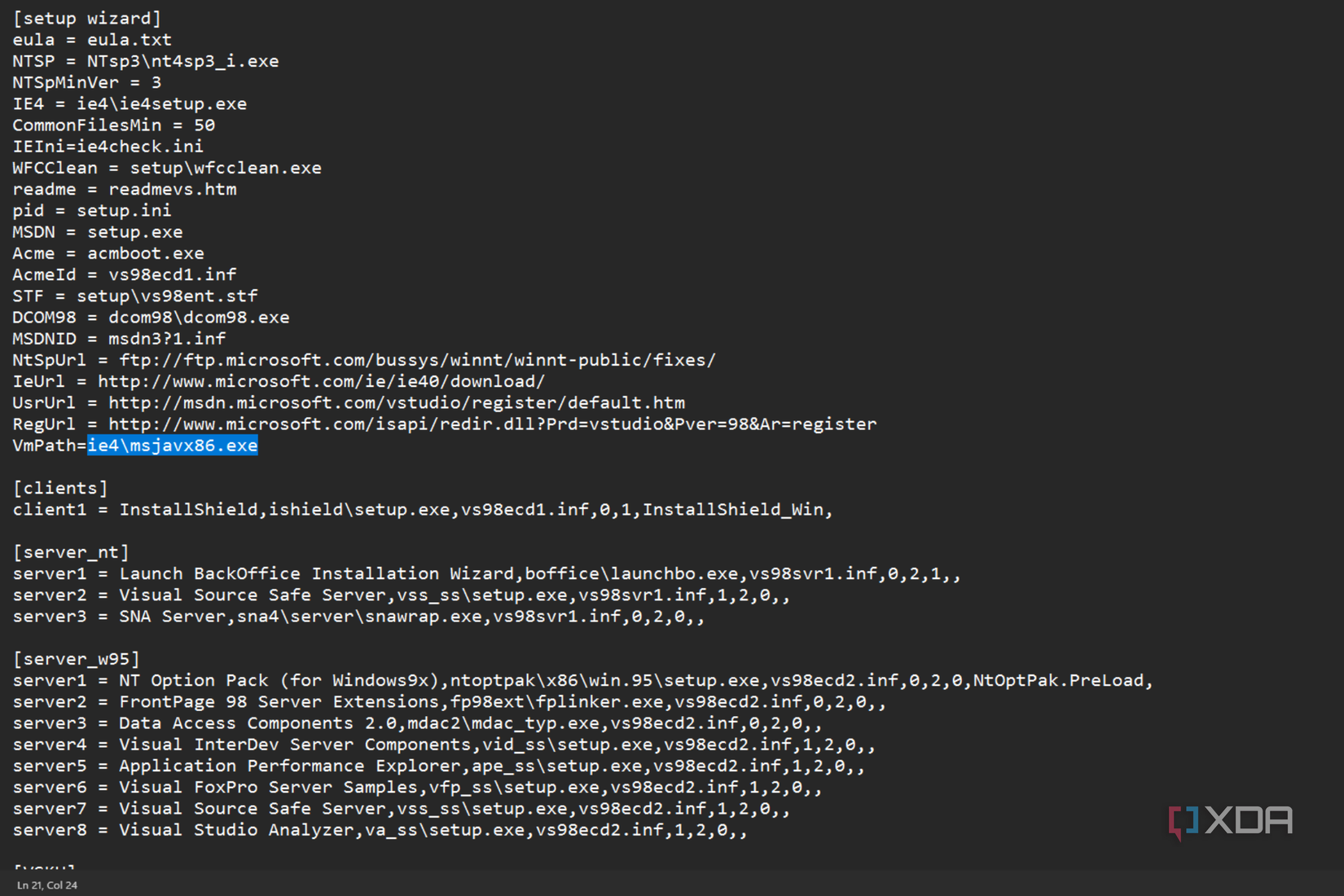The width and height of the screenshot is (1344, 896).
Task: Click the readmevs.htm value
Action: pyautogui.click(x=173, y=189)
